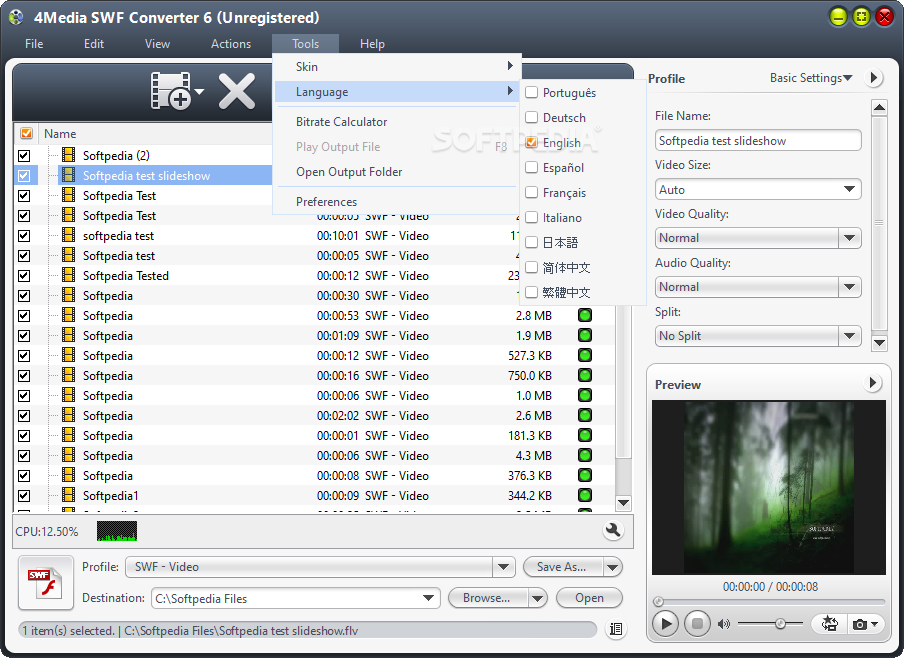The height and width of the screenshot is (658, 904).
Task: Mute the preview volume speaker icon
Action: [x=724, y=624]
